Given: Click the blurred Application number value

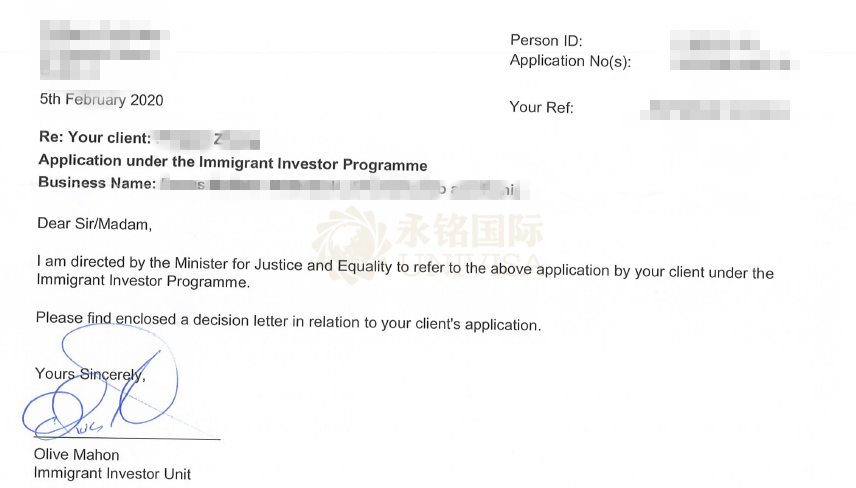Looking at the screenshot, I should tap(735, 64).
